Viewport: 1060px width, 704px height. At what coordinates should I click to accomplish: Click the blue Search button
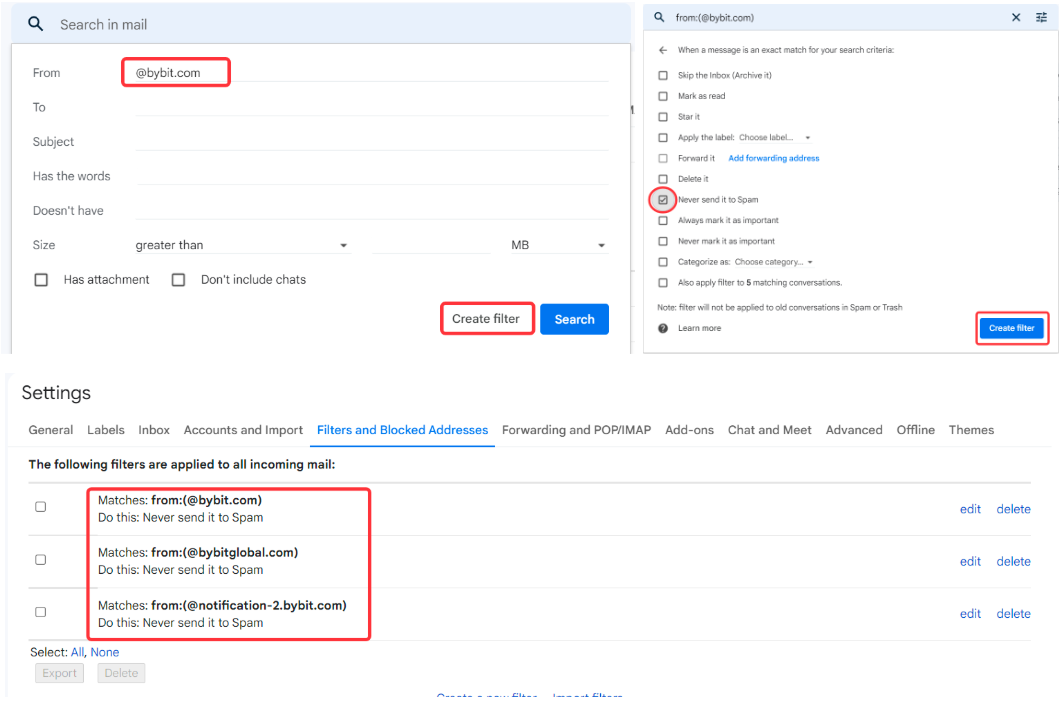click(574, 319)
